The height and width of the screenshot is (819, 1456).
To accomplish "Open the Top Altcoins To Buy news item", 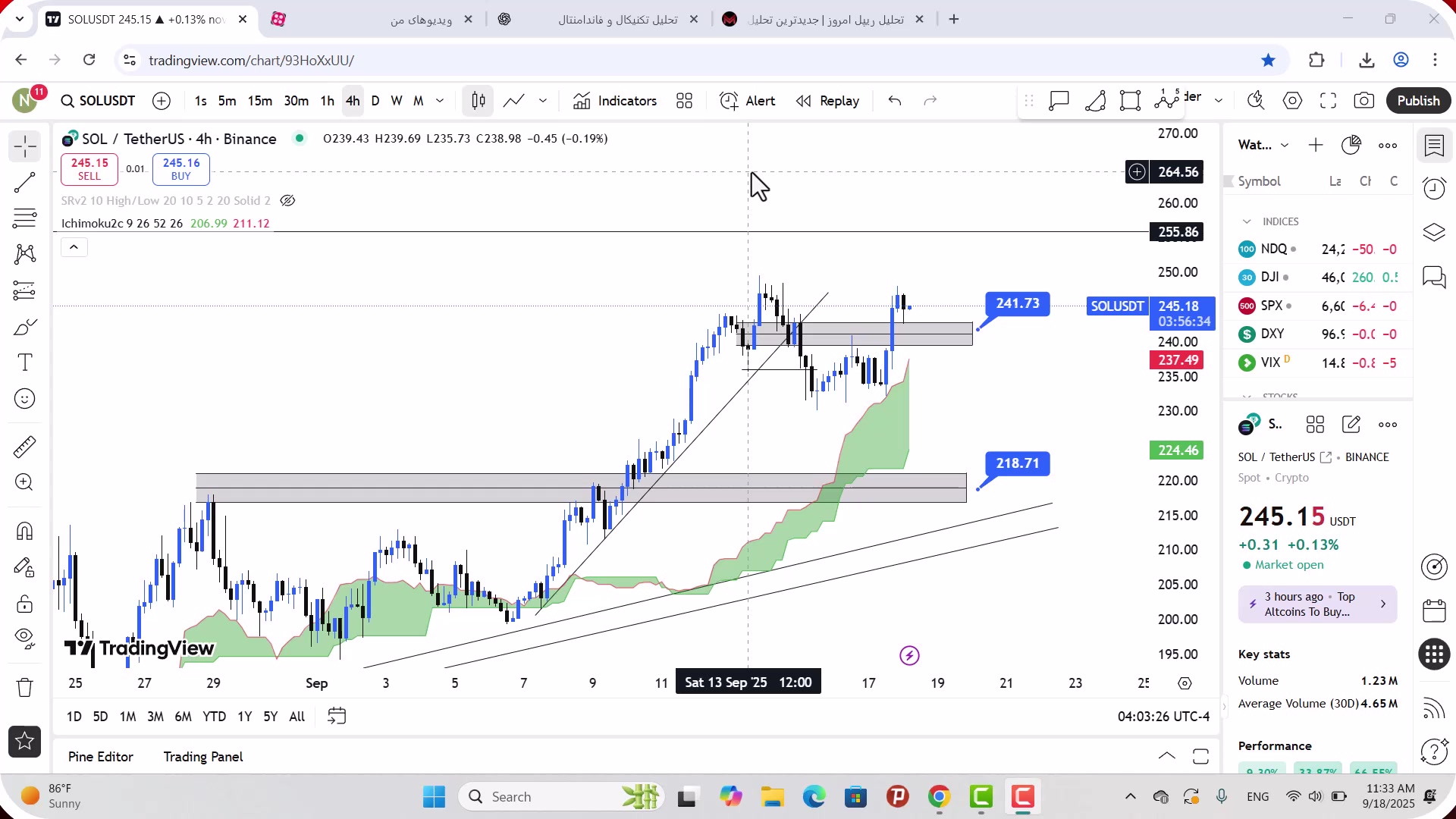I will pyautogui.click(x=1318, y=604).
